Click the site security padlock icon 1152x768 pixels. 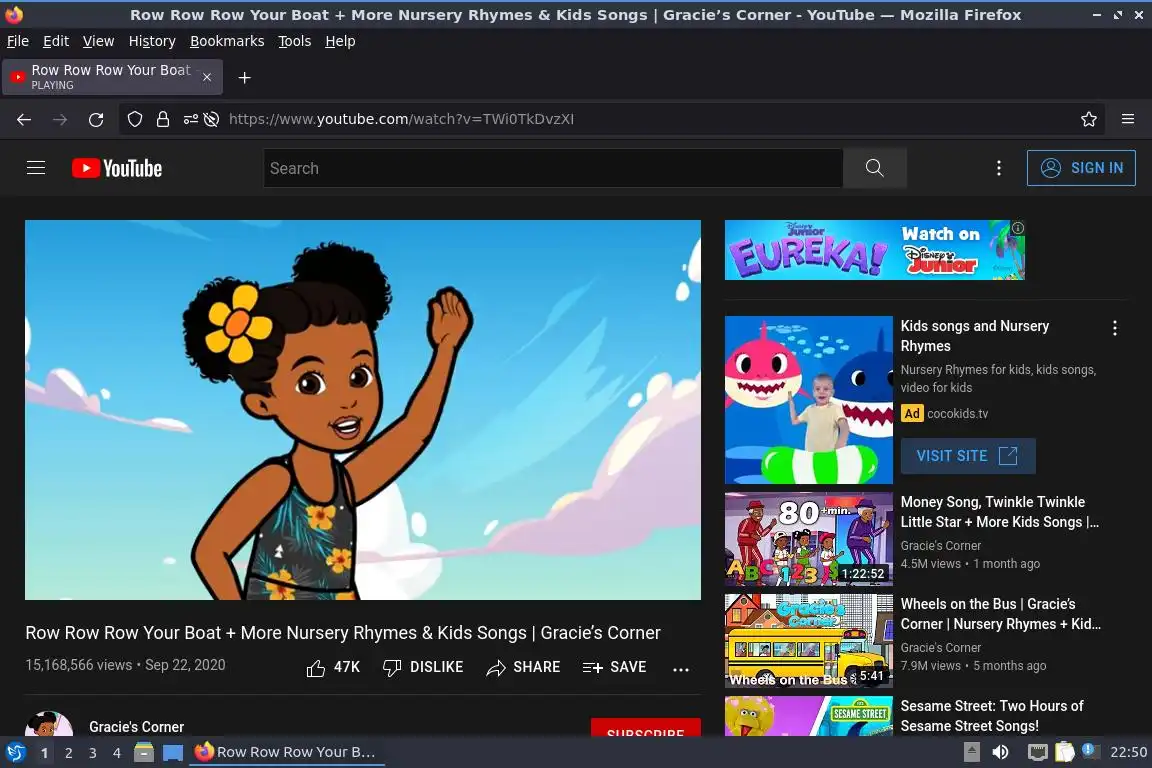point(163,119)
